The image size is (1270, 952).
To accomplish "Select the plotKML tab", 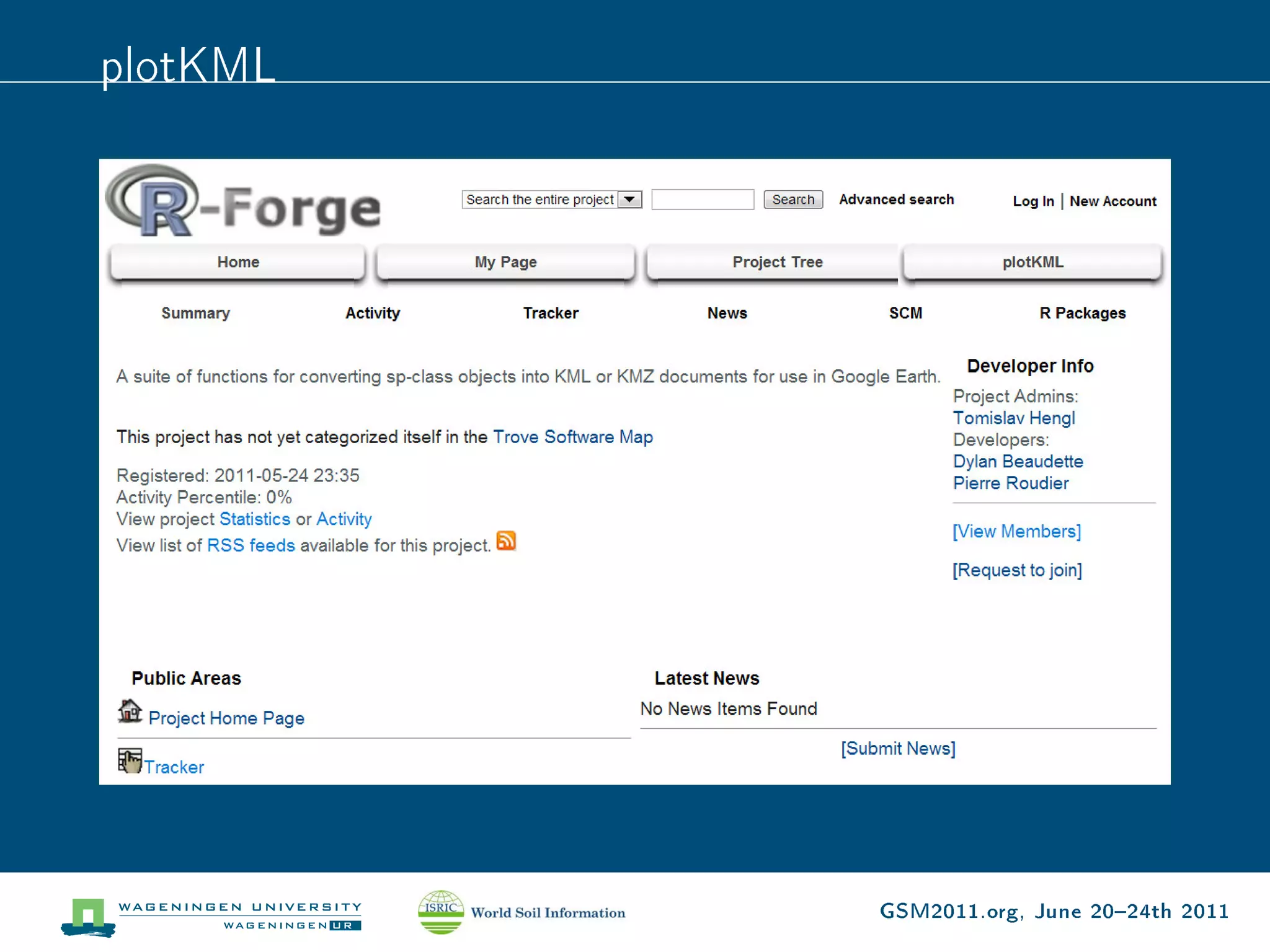I will [x=1032, y=262].
